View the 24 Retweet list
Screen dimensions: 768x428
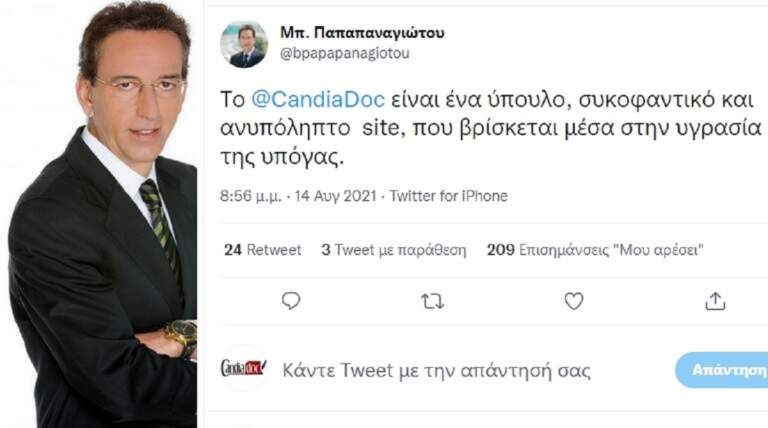click(x=262, y=250)
